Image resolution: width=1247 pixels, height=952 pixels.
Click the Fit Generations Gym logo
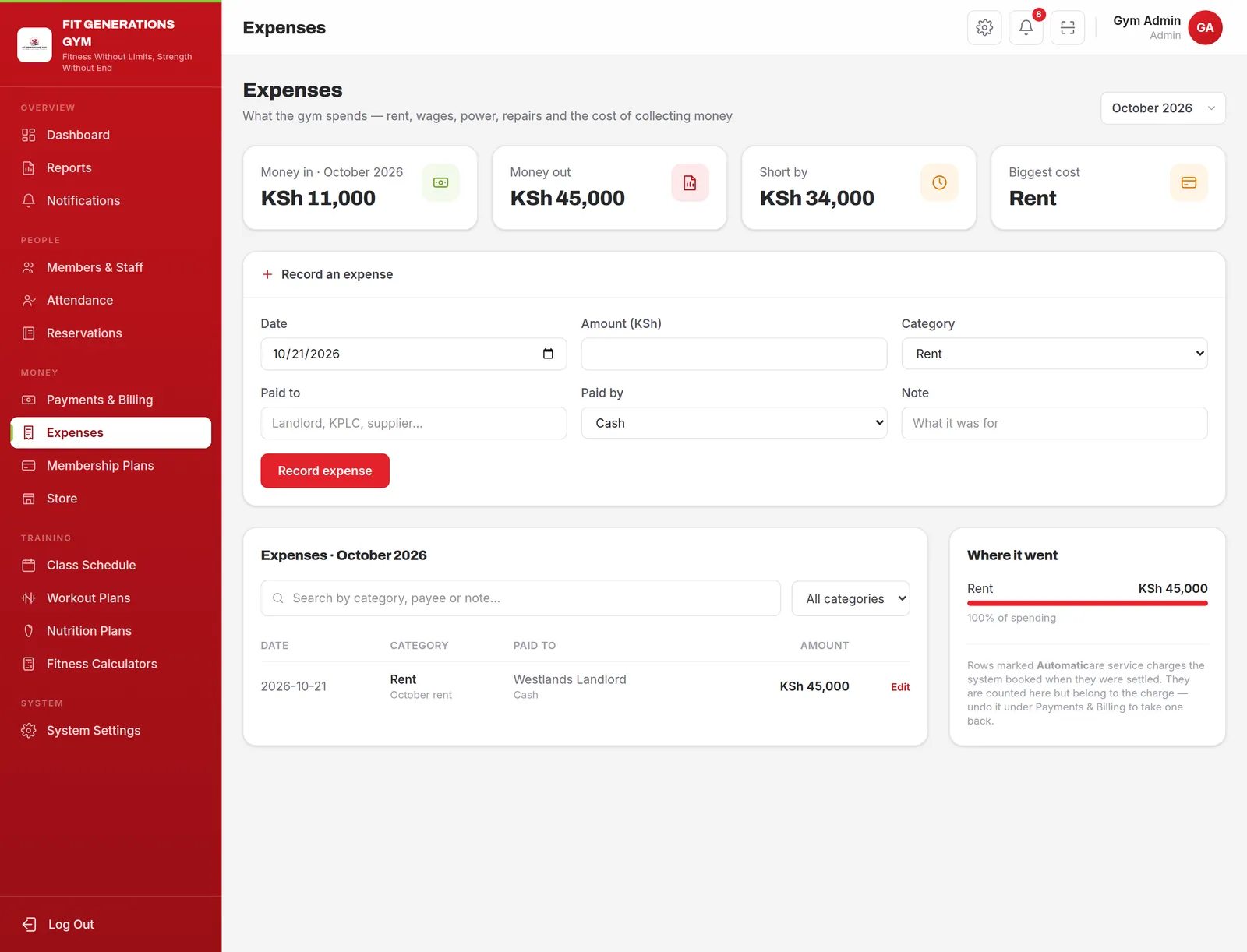(x=34, y=44)
